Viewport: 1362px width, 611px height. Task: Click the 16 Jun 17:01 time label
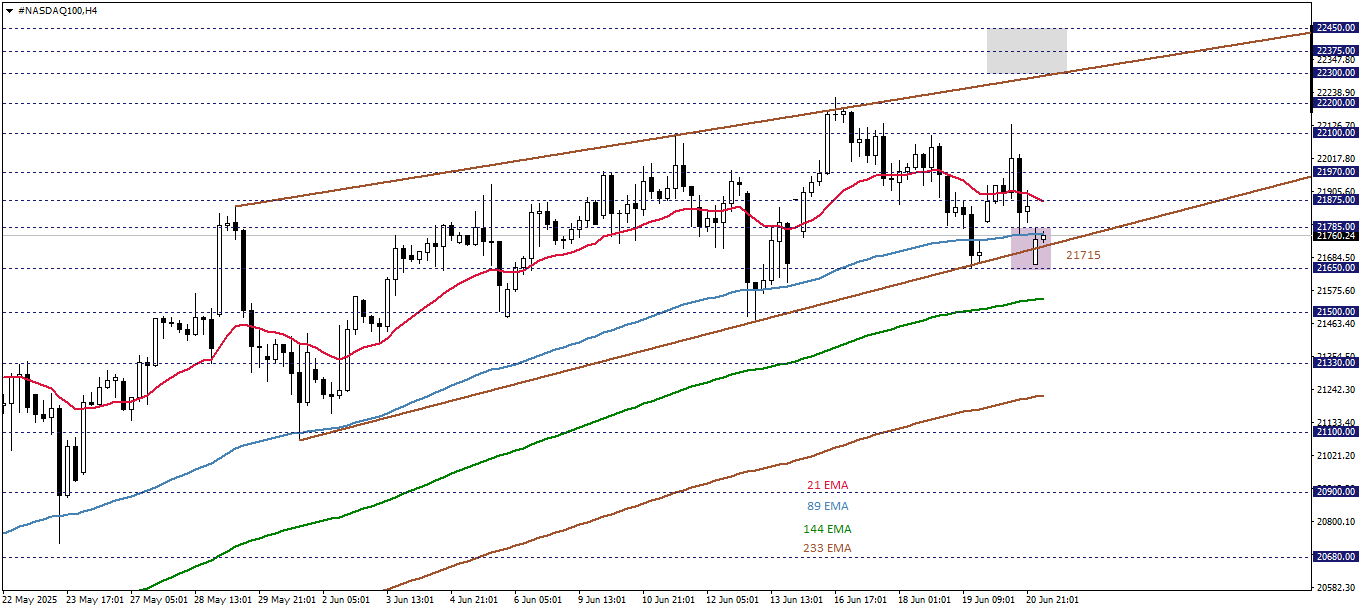(861, 600)
